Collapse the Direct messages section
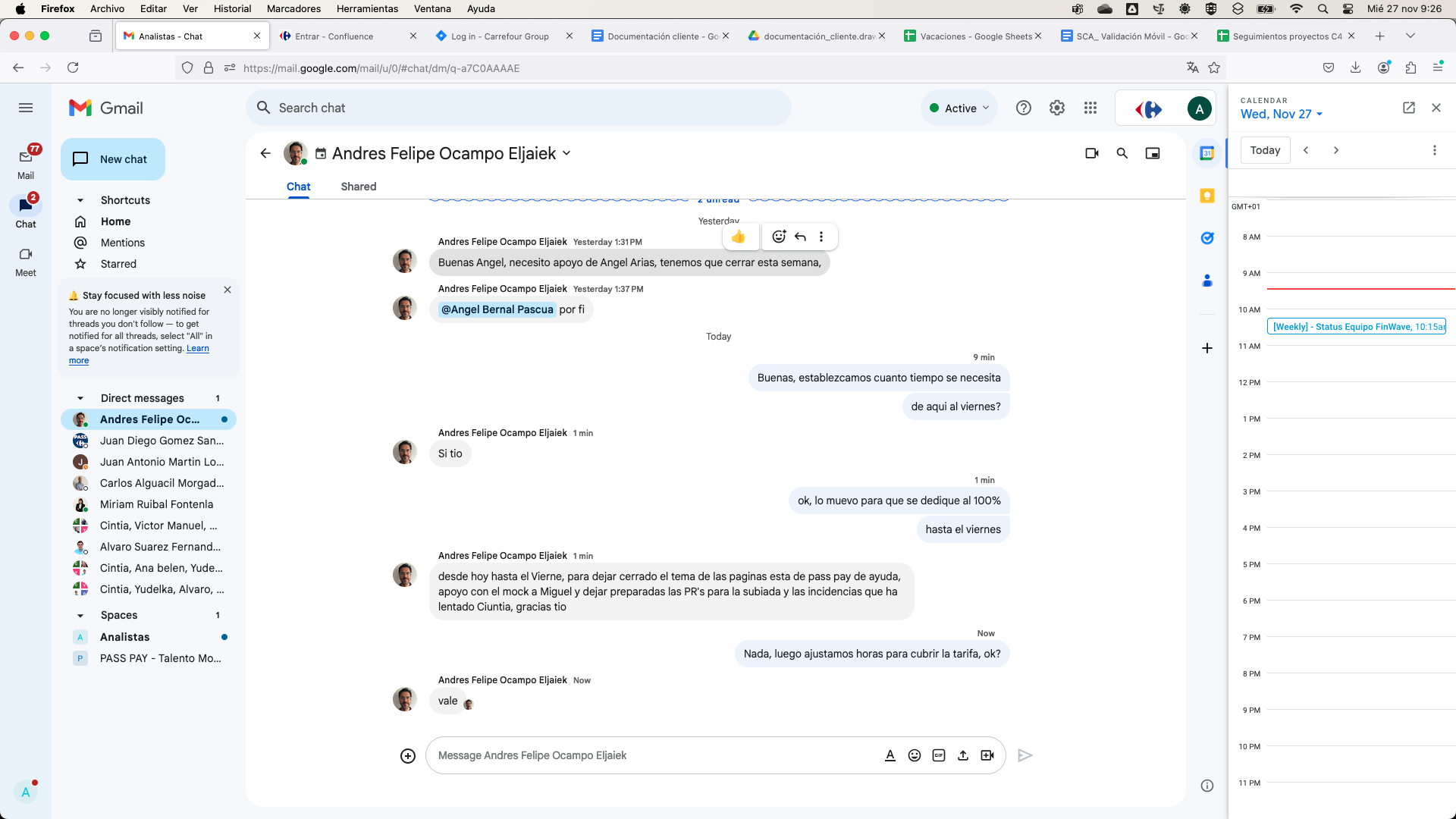1456x819 pixels. click(x=80, y=398)
